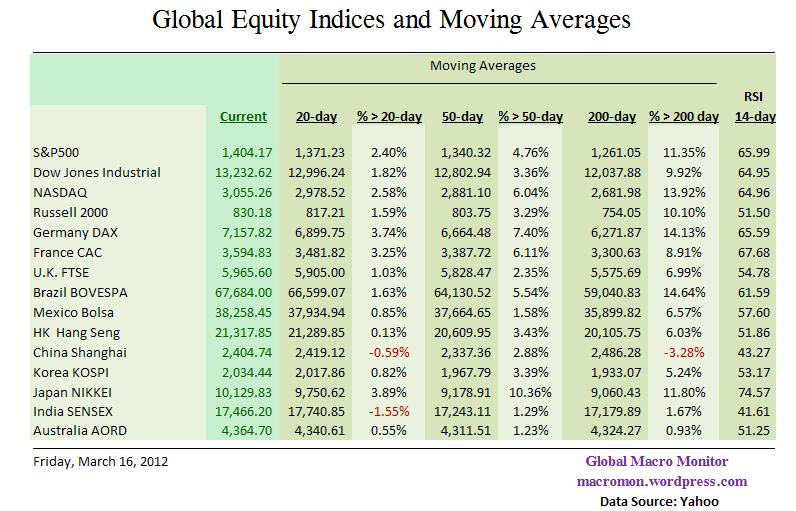Select the 20-day column header
The image size is (796, 511).
coord(316,117)
